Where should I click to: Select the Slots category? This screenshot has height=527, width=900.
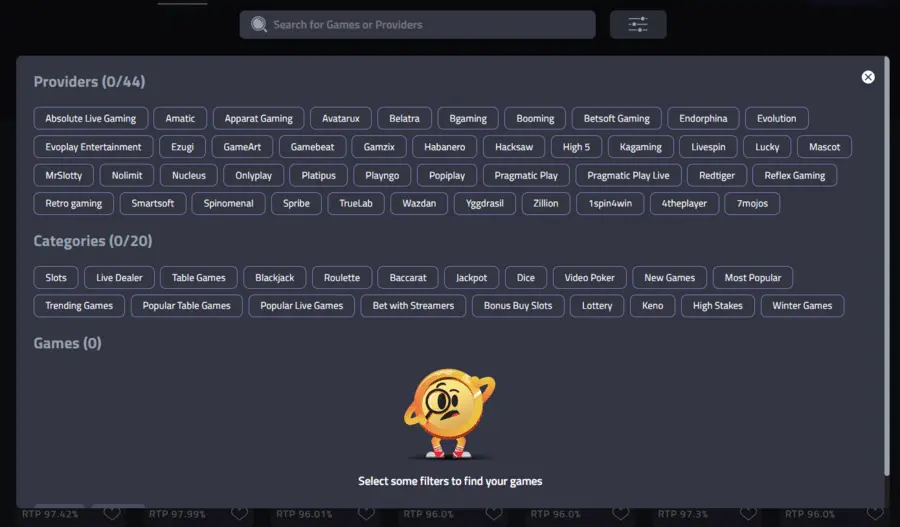tap(56, 277)
